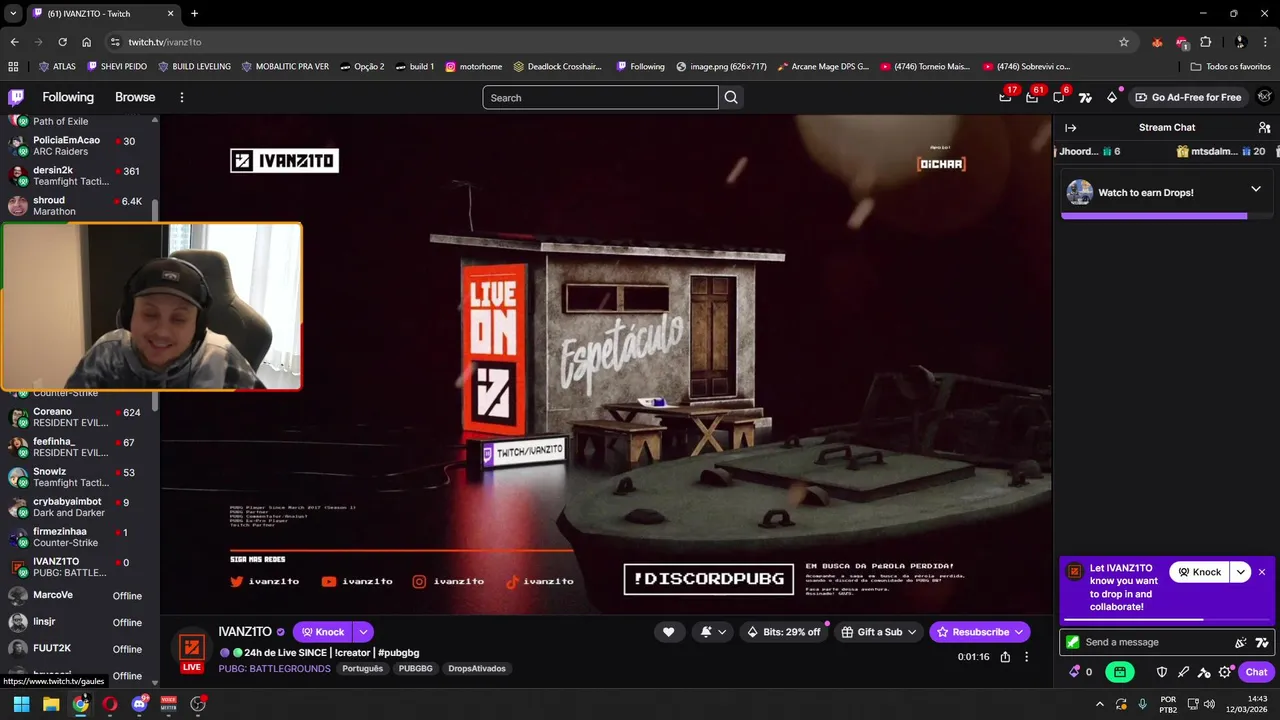Open shield mod view icon

(x=1162, y=672)
